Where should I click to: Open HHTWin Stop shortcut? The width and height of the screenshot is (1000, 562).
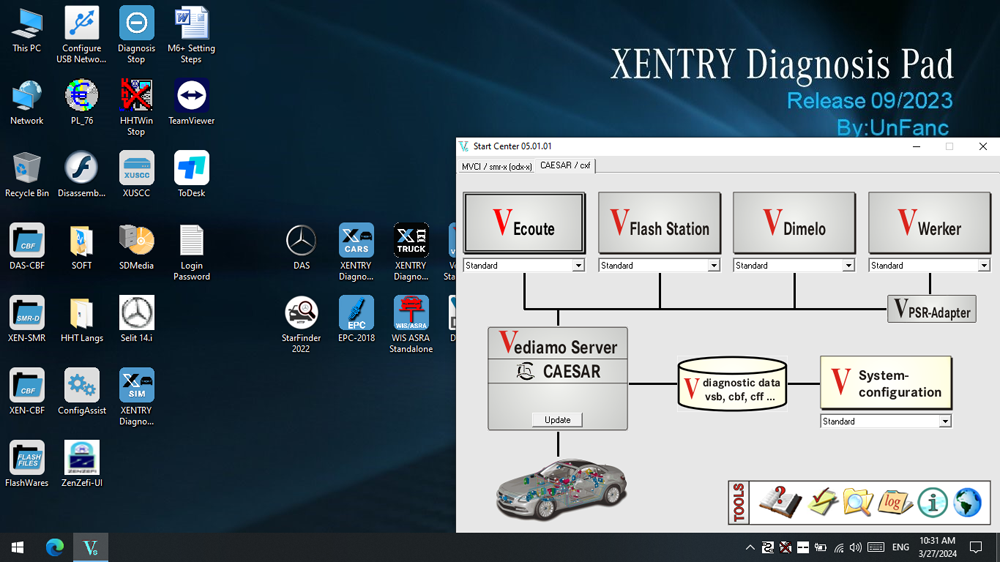coord(136,107)
